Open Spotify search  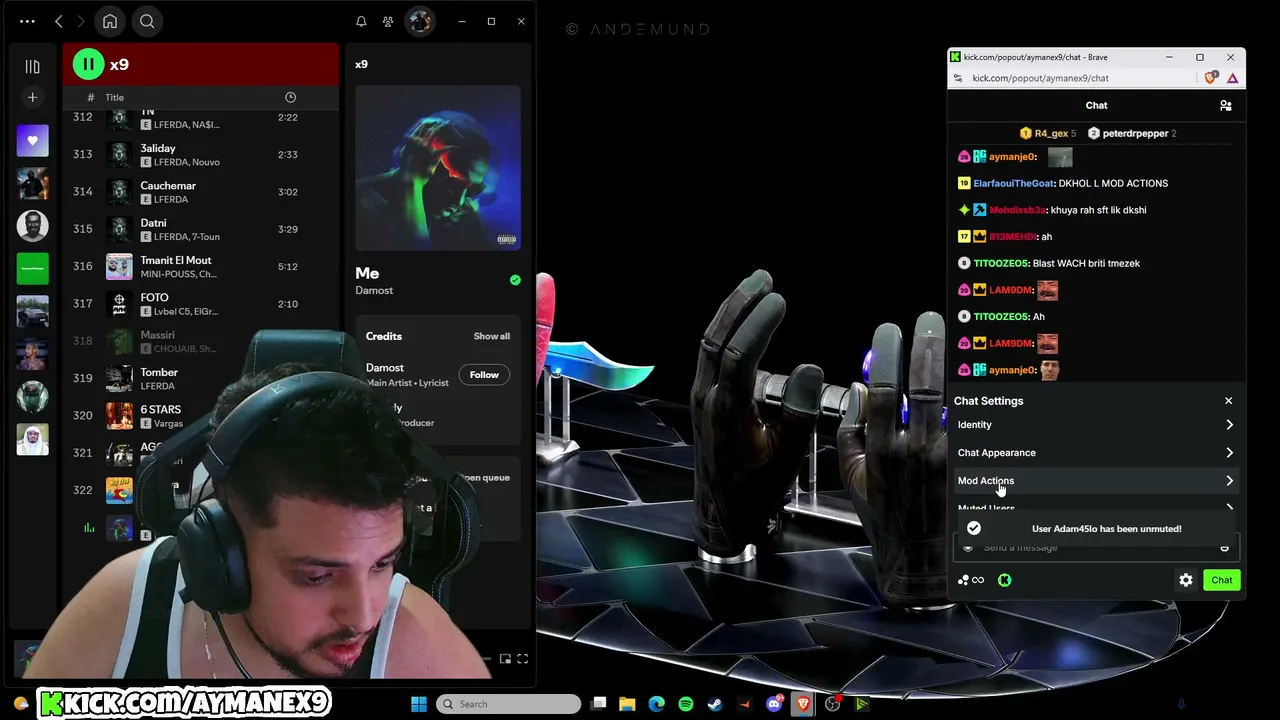(x=147, y=21)
